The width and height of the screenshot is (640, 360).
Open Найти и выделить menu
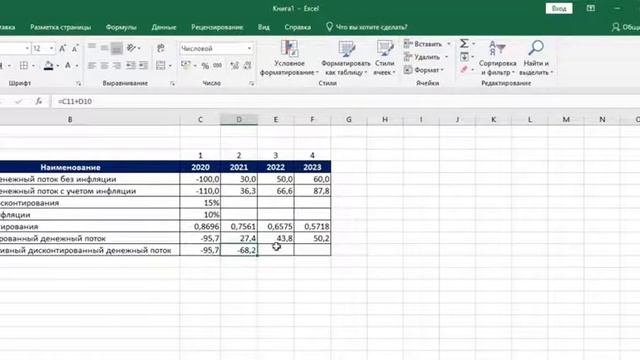536,58
